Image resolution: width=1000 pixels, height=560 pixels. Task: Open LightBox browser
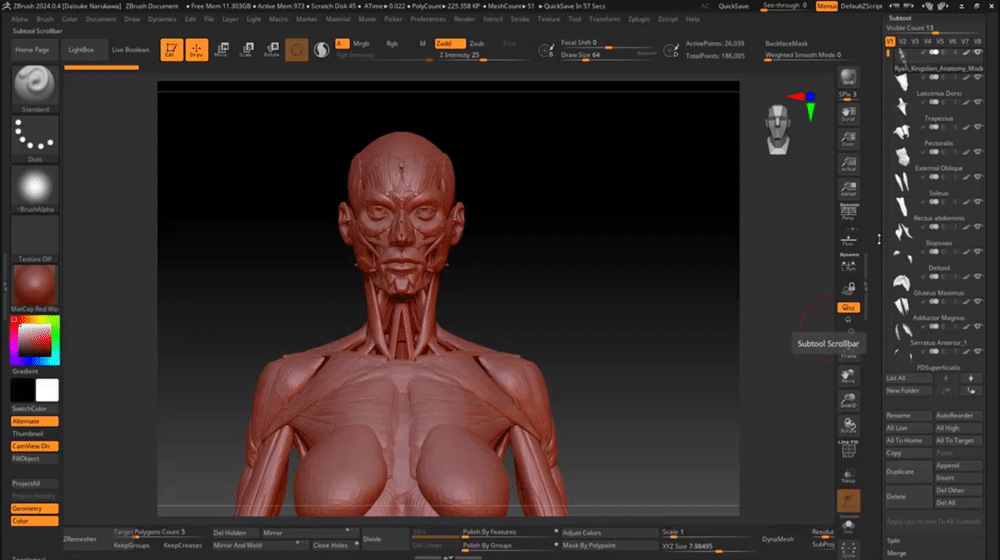point(80,49)
